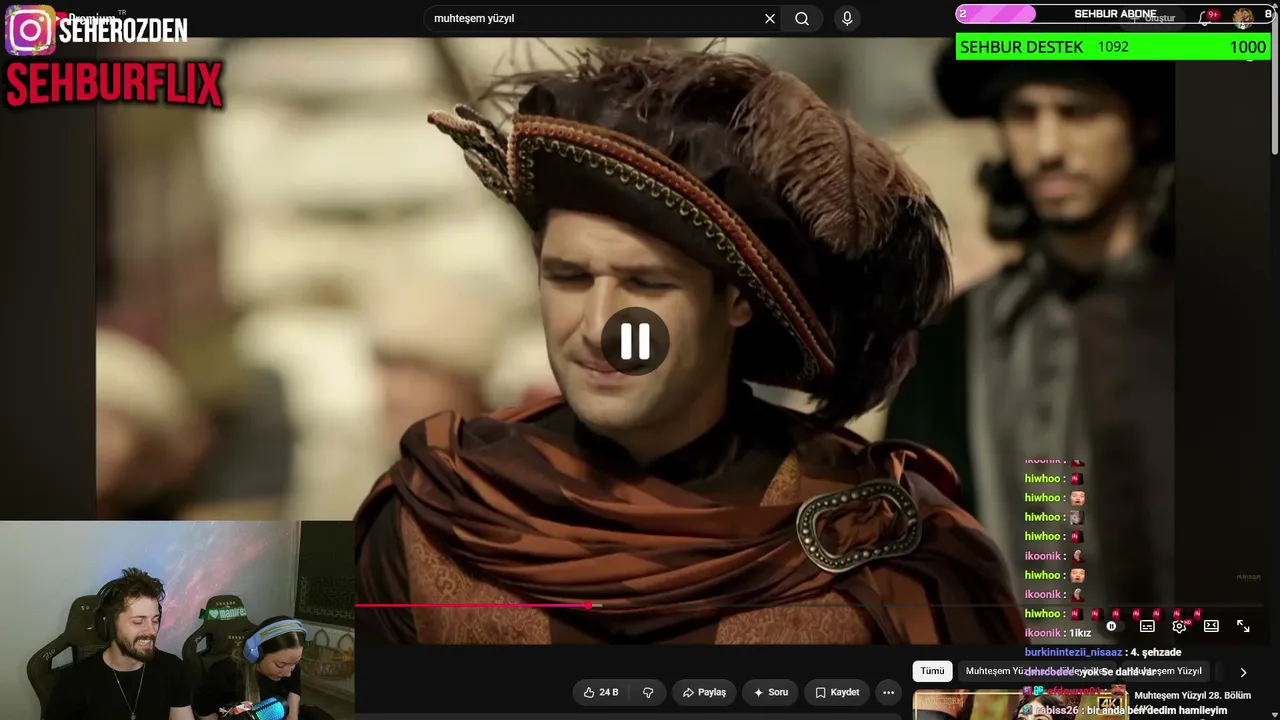Enter fullscreen with the expand arrows

tap(1243, 626)
